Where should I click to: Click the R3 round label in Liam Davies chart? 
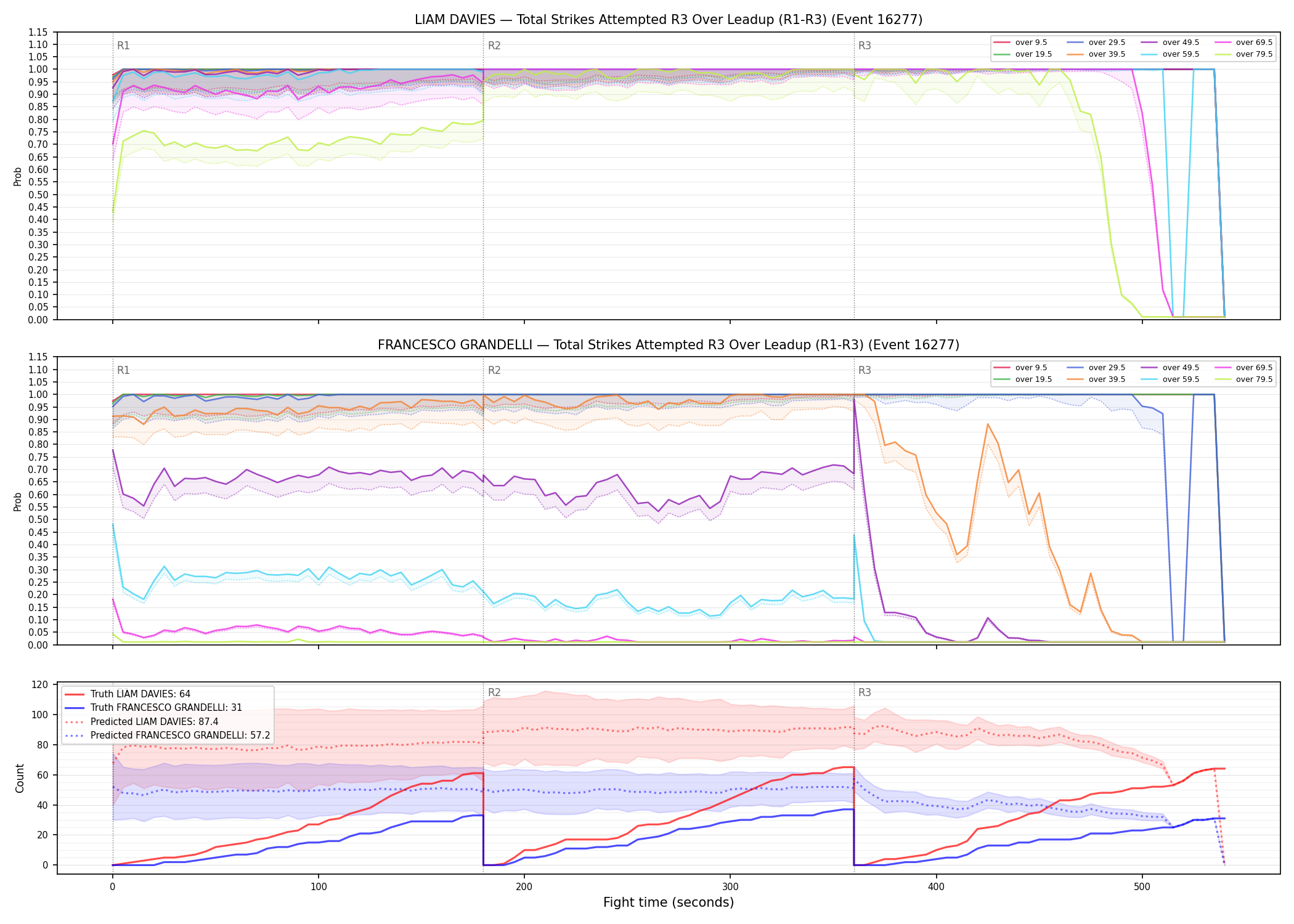coord(865,46)
